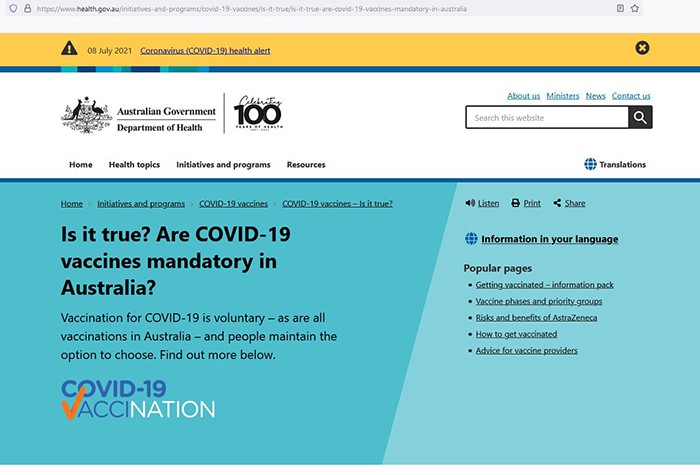Open Coronavirus (COVID-19) health alert link

(205, 50)
